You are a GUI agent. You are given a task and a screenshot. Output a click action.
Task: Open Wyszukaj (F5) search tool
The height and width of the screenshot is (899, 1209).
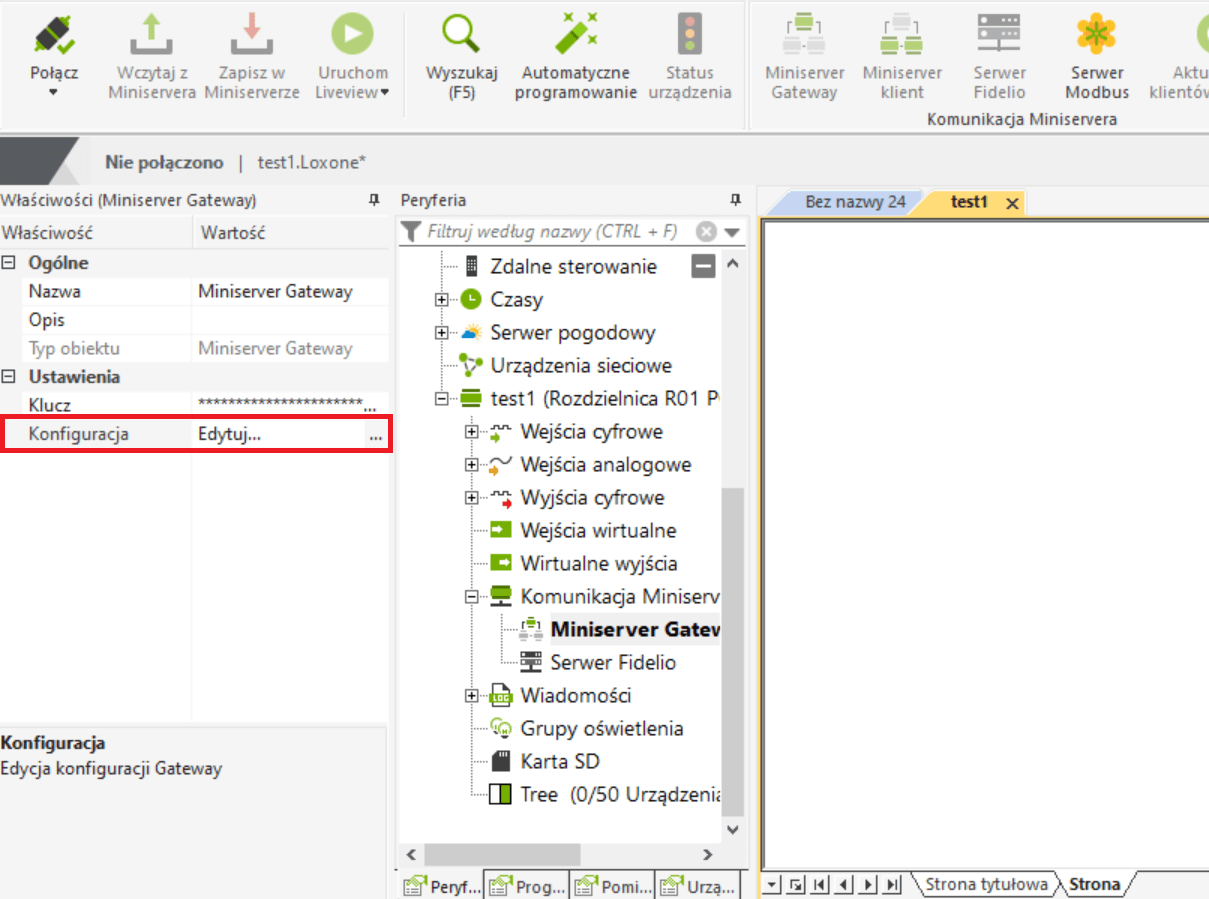click(x=461, y=36)
